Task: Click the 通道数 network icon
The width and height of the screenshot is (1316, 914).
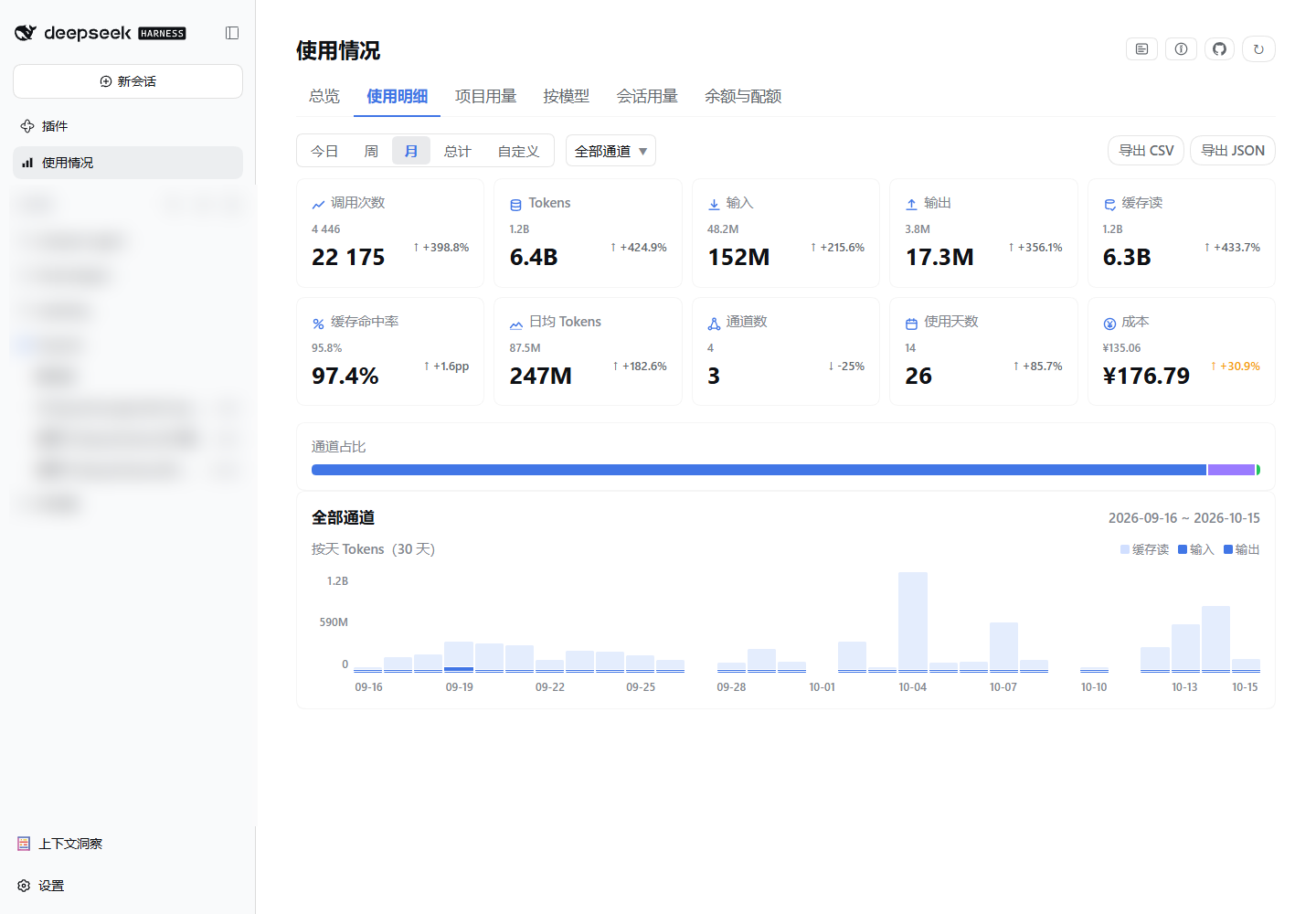Action: 714,324
